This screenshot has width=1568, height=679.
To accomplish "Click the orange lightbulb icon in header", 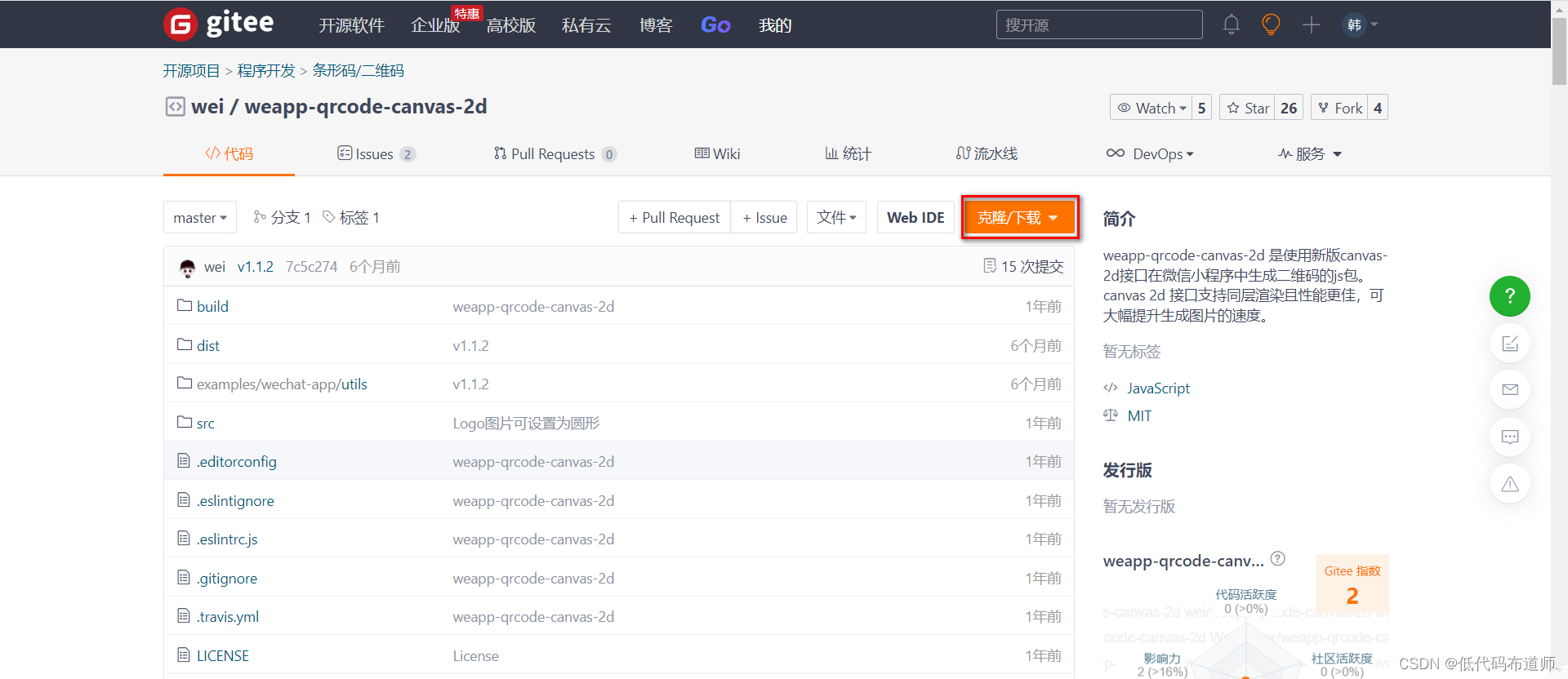I will point(1271,24).
